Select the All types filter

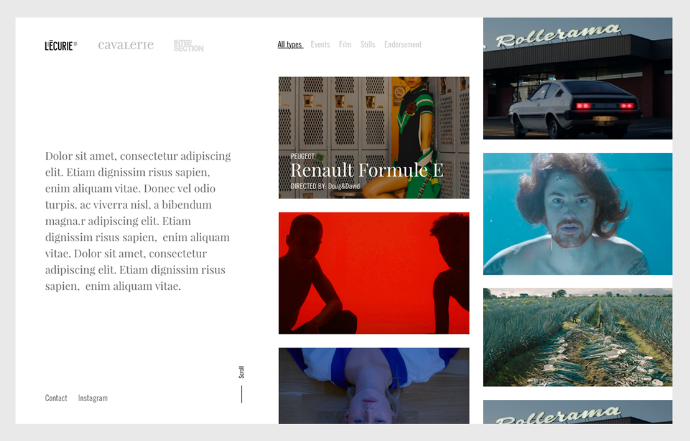[x=290, y=44]
